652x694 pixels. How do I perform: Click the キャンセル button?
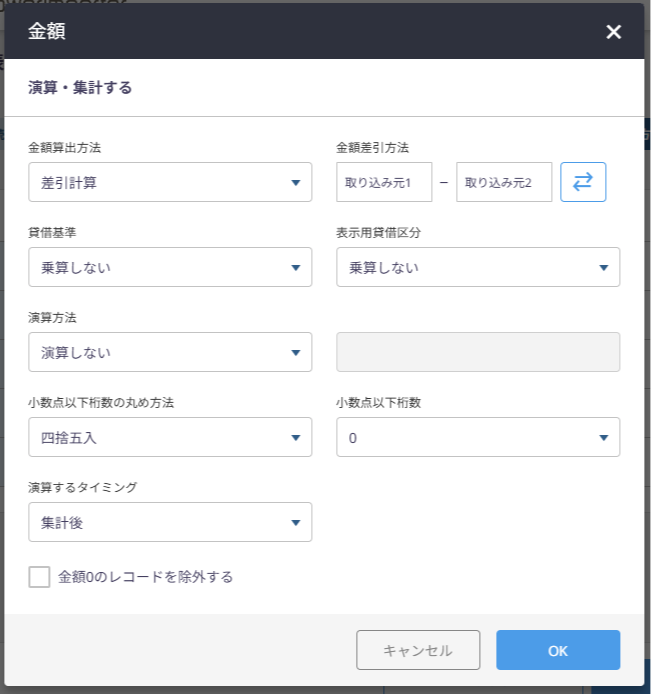(418, 650)
